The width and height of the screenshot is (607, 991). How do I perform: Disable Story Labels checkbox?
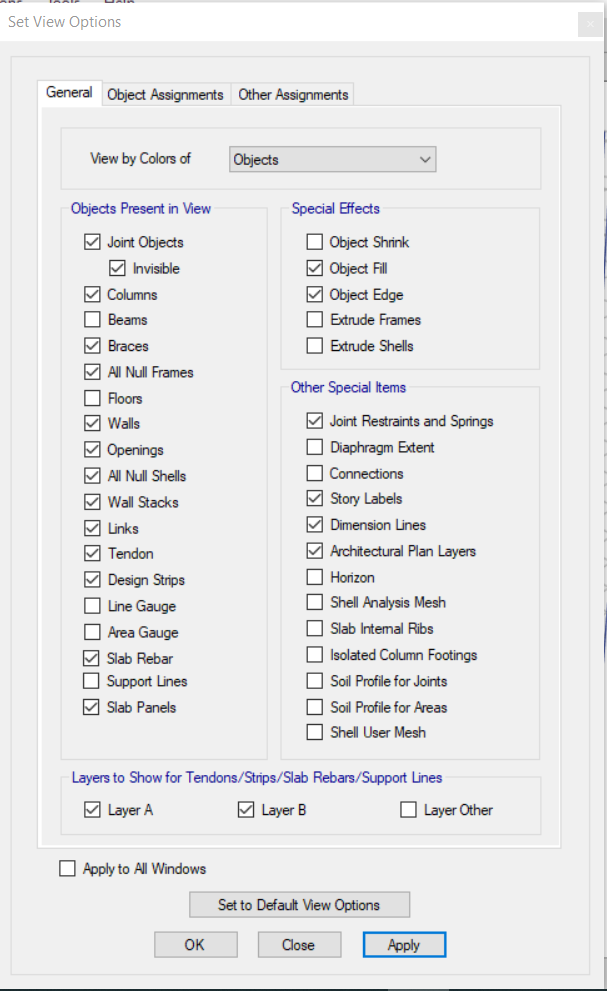(x=314, y=499)
